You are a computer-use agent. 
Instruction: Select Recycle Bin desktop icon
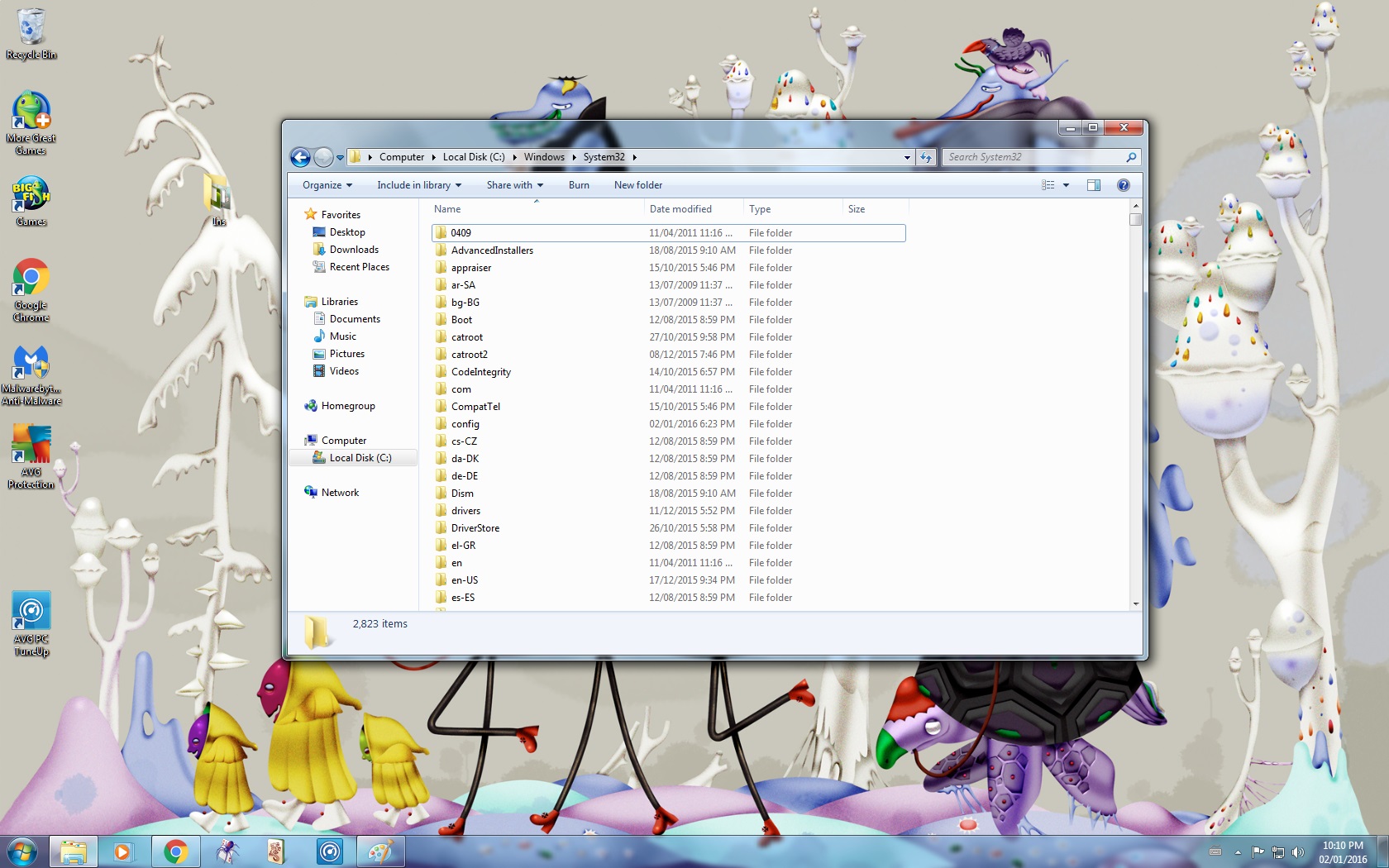click(31, 34)
